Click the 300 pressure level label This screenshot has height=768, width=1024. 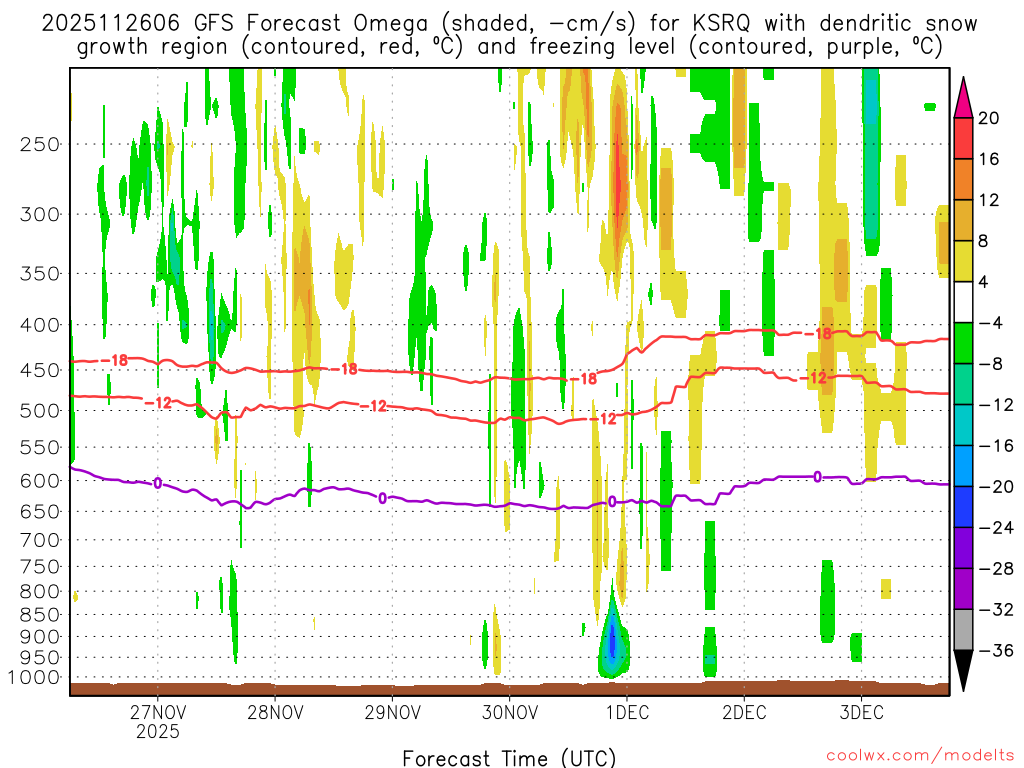[40, 214]
